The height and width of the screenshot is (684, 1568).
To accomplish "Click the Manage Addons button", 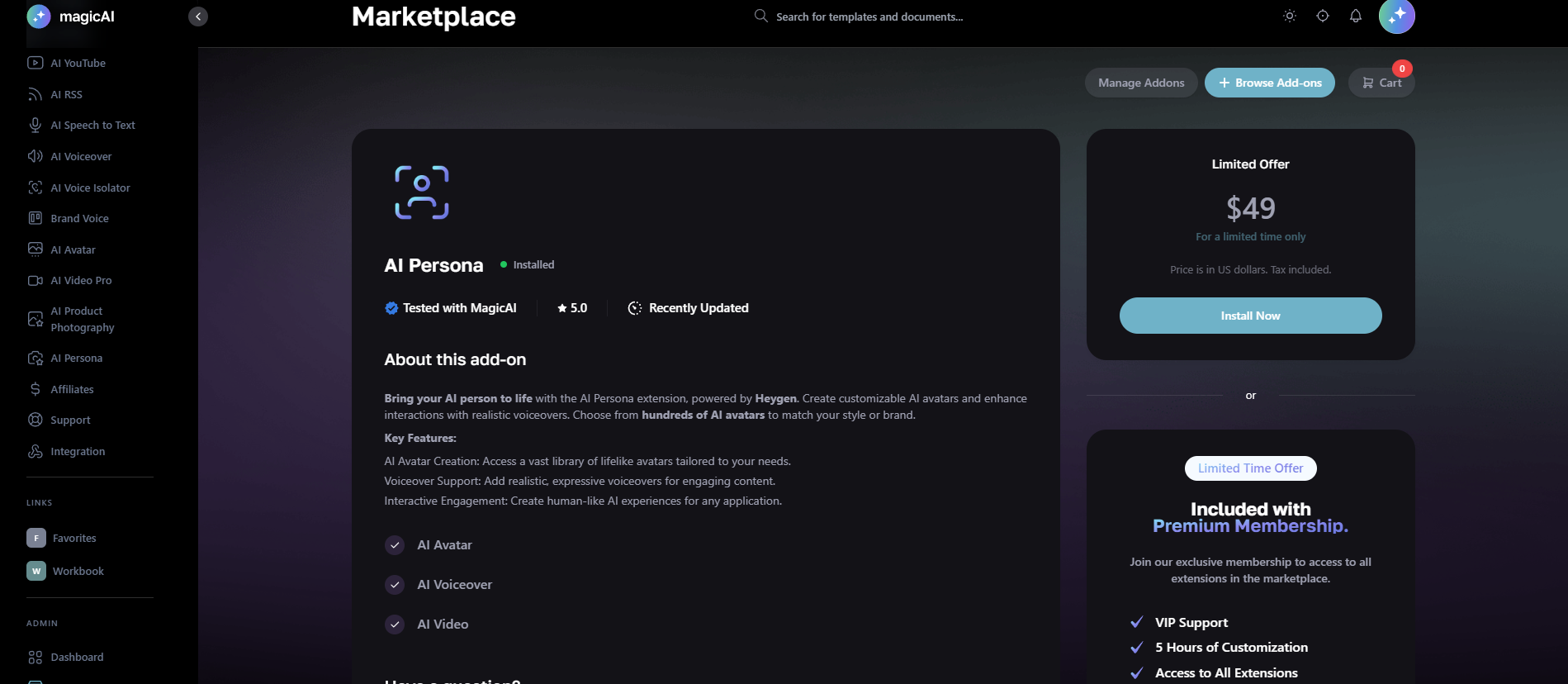I will pyautogui.click(x=1141, y=83).
